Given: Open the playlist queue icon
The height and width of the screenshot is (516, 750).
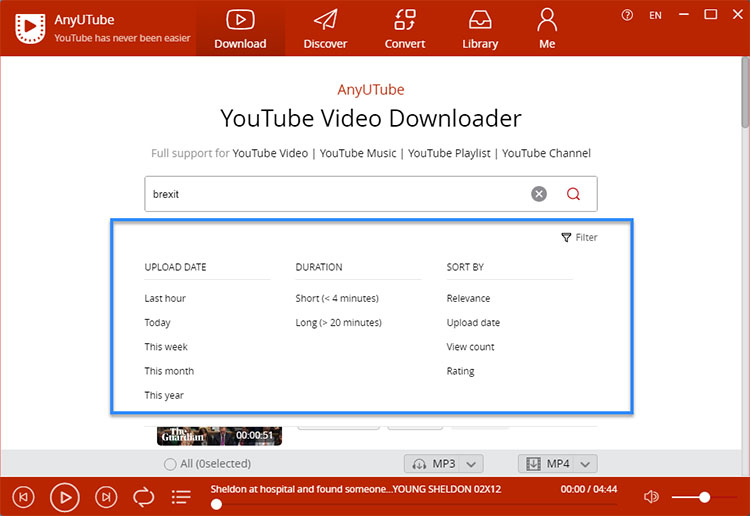Looking at the screenshot, I should [x=181, y=497].
